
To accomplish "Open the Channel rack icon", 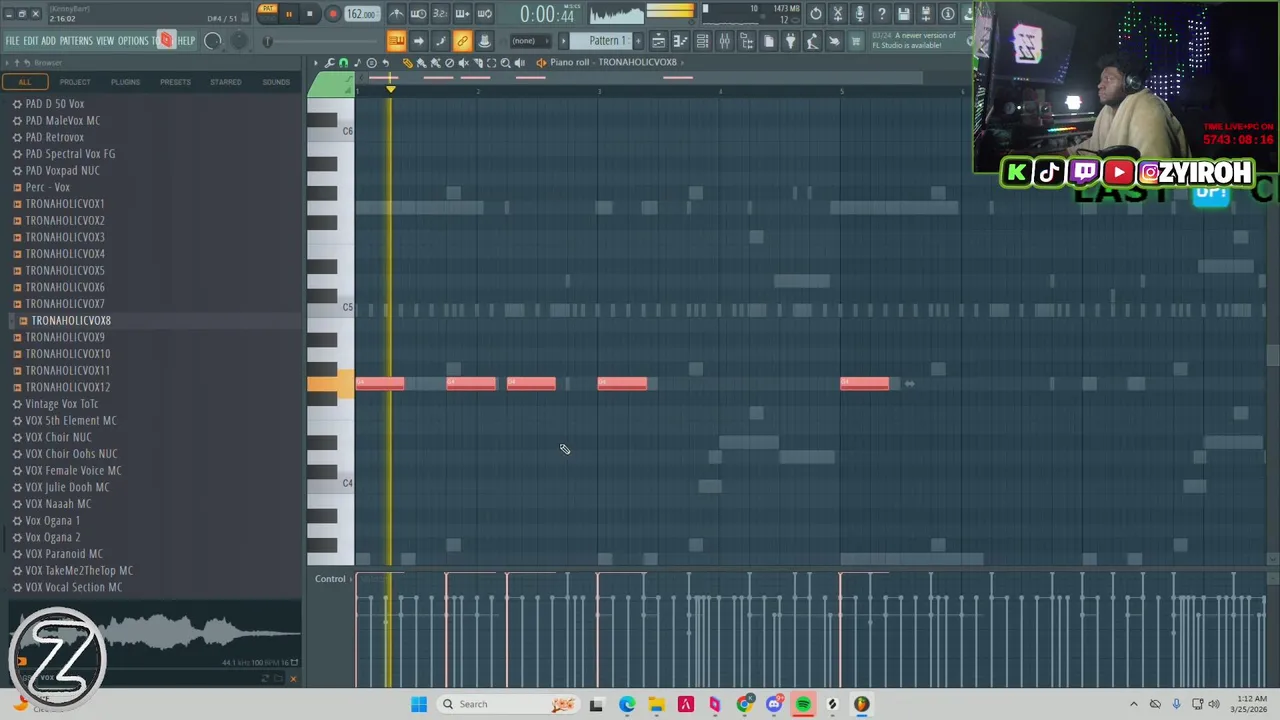I will [x=702, y=41].
